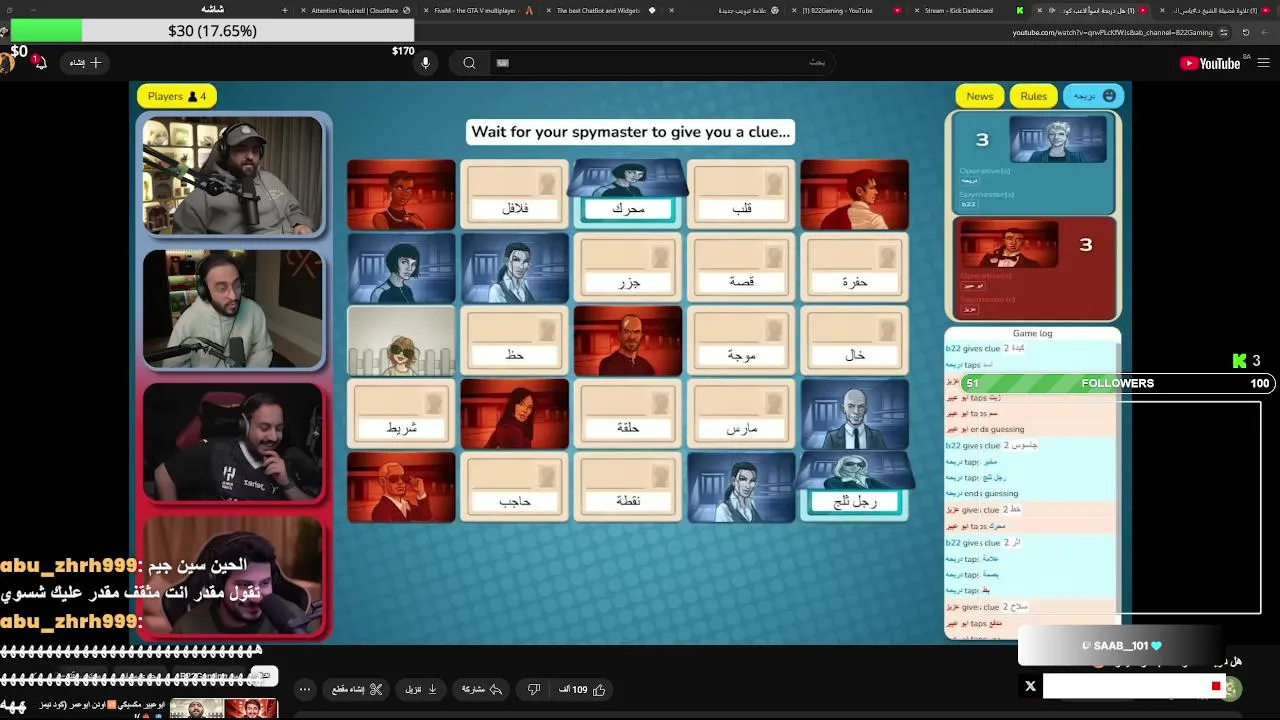Viewport: 1280px width, 720px height.
Task: Open the more actions three-dots menu
Action: pos(305,689)
